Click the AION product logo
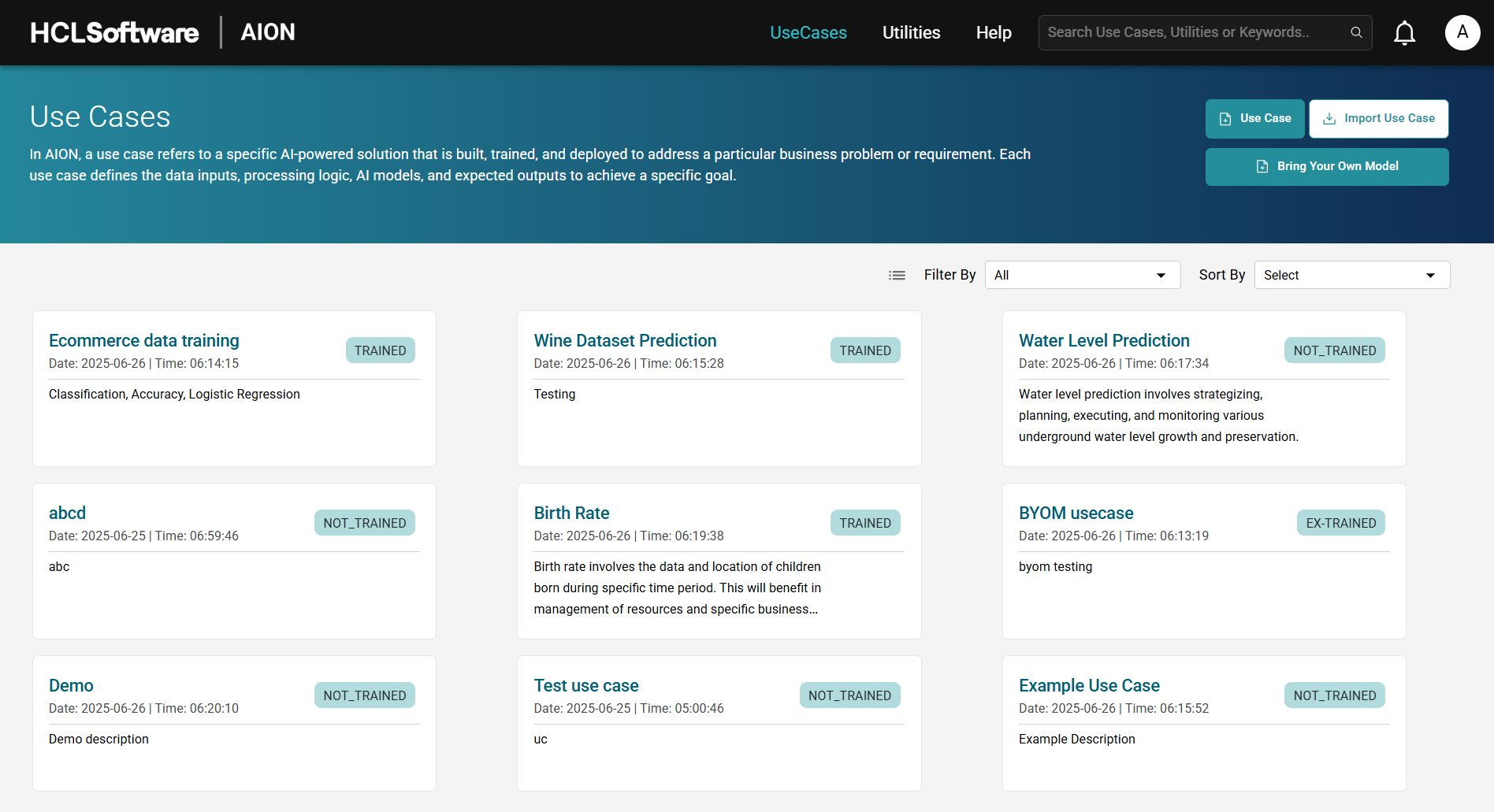 [268, 32]
